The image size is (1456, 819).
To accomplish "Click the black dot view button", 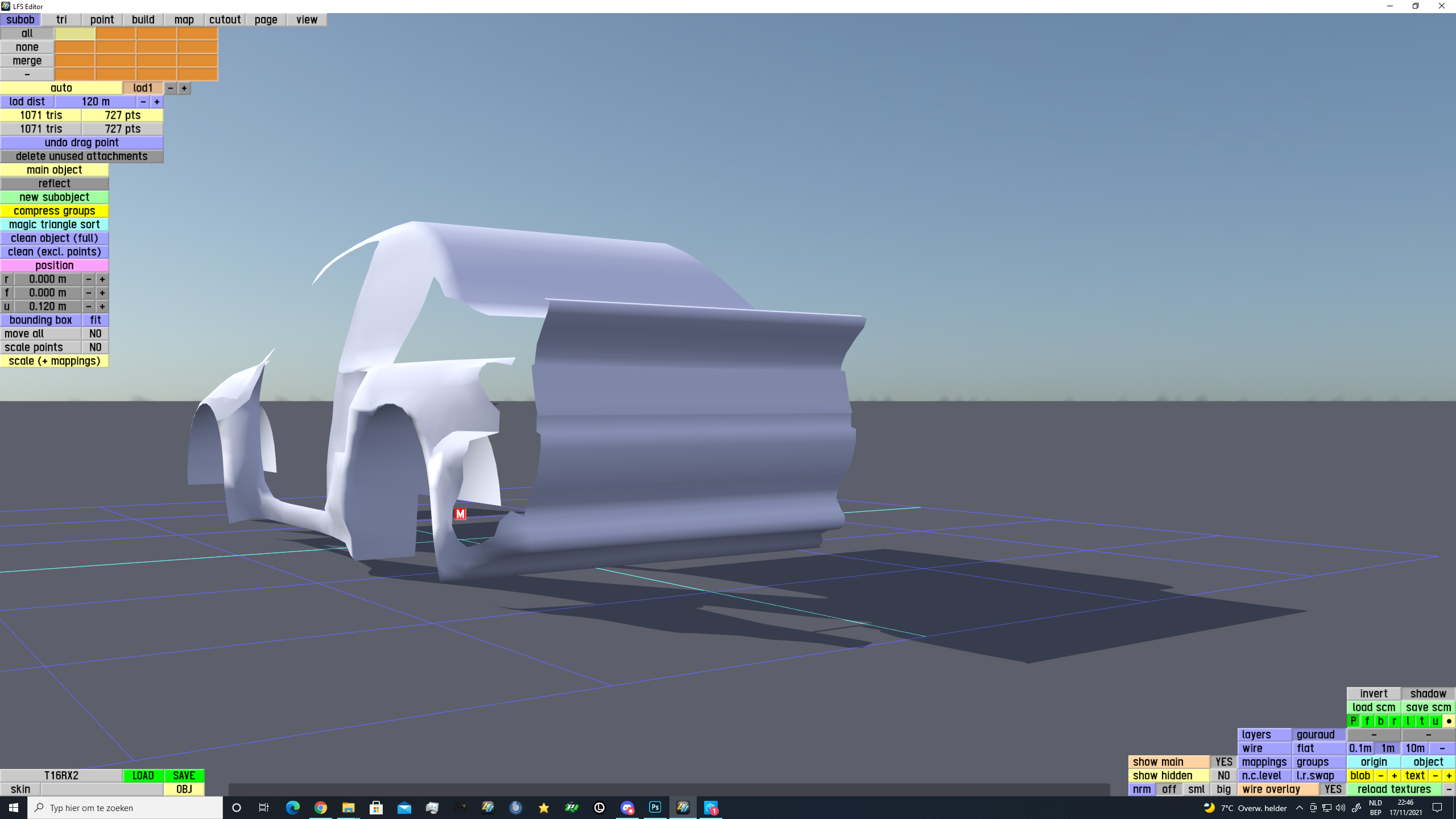I will tap(1449, 721).
